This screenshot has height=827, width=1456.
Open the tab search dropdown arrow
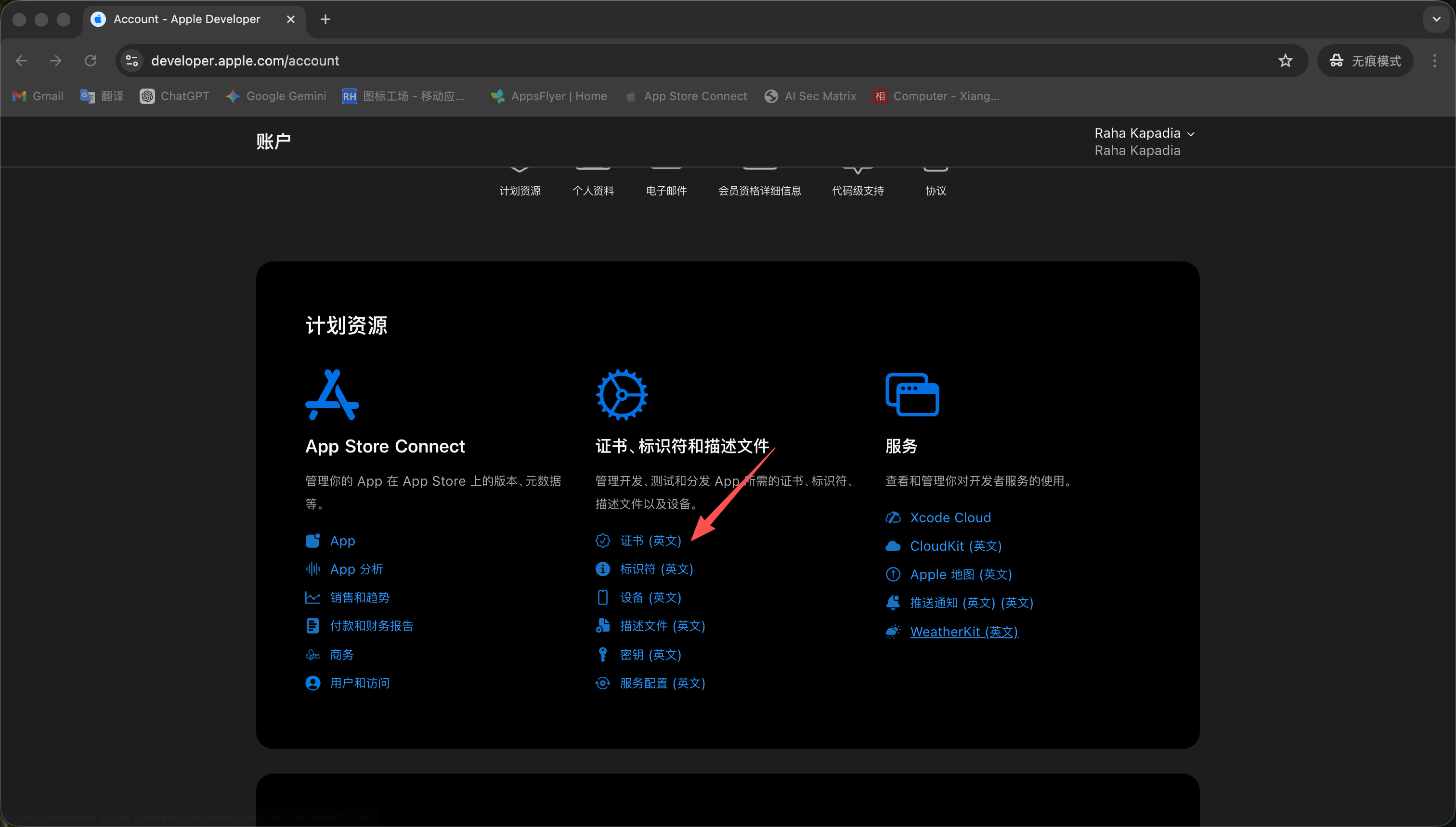click(1436, 19)
